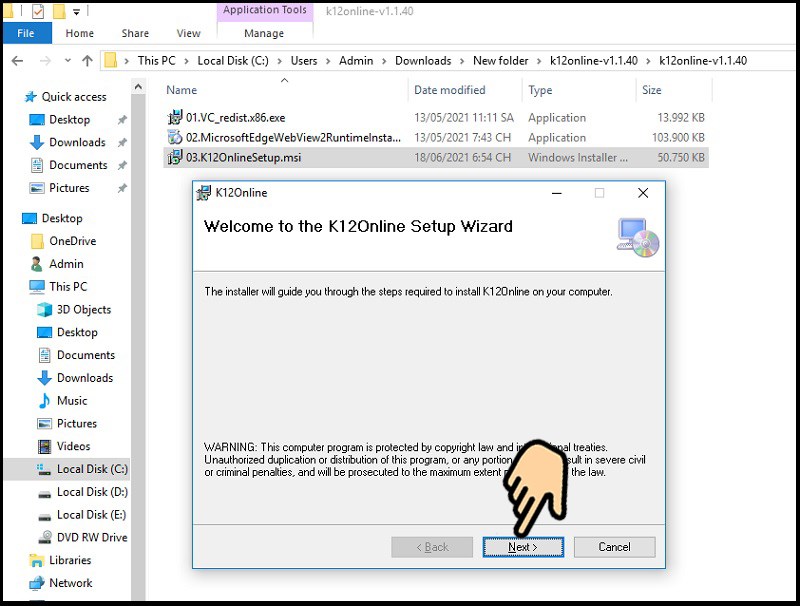Screen dimensions: 800x606
Task: Select Pictures under This PC in sidebar
Action: (x=77, y=423)
